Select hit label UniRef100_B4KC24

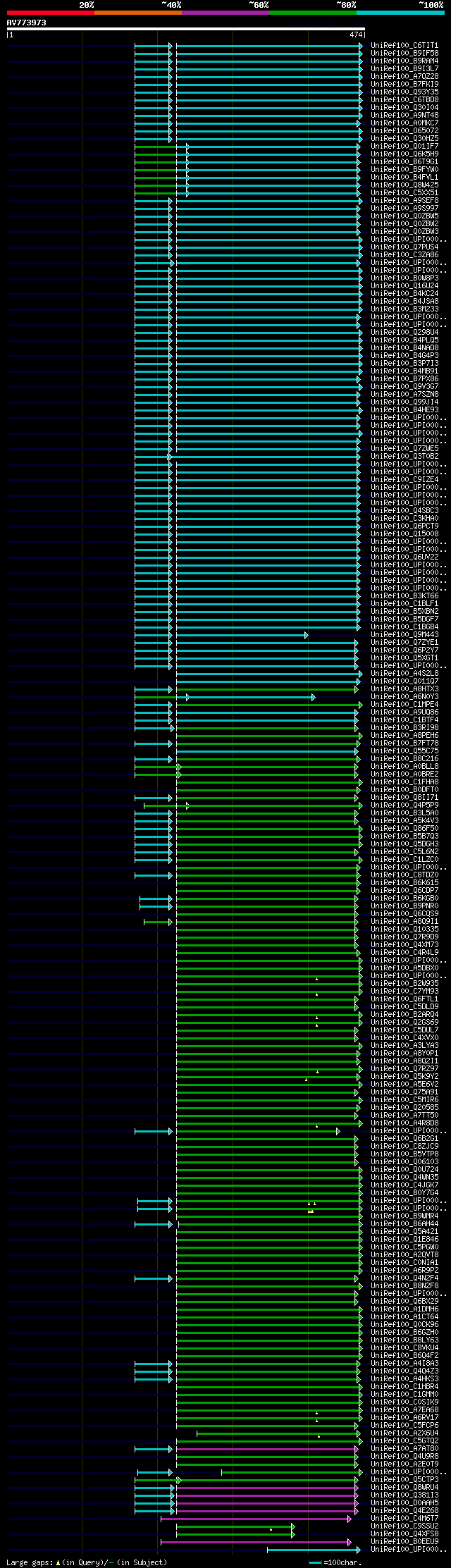click(404, 294)
